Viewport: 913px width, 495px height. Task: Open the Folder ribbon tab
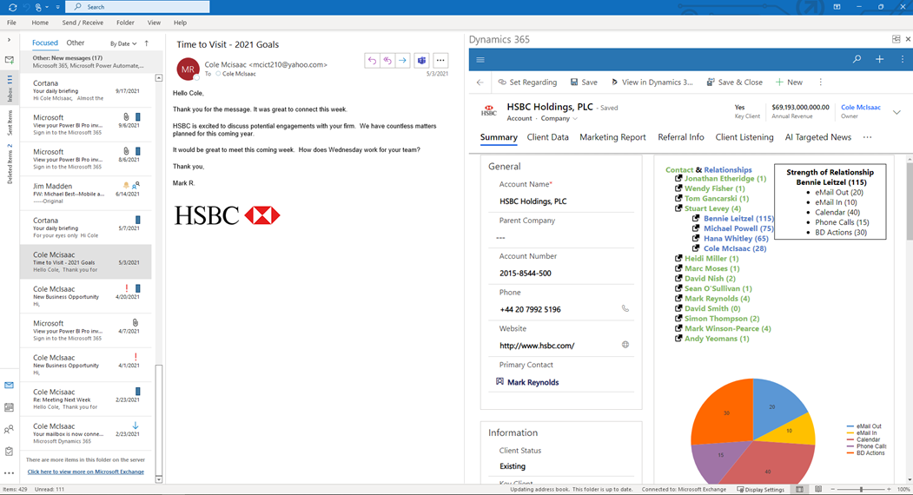click(x=125, y=23)
